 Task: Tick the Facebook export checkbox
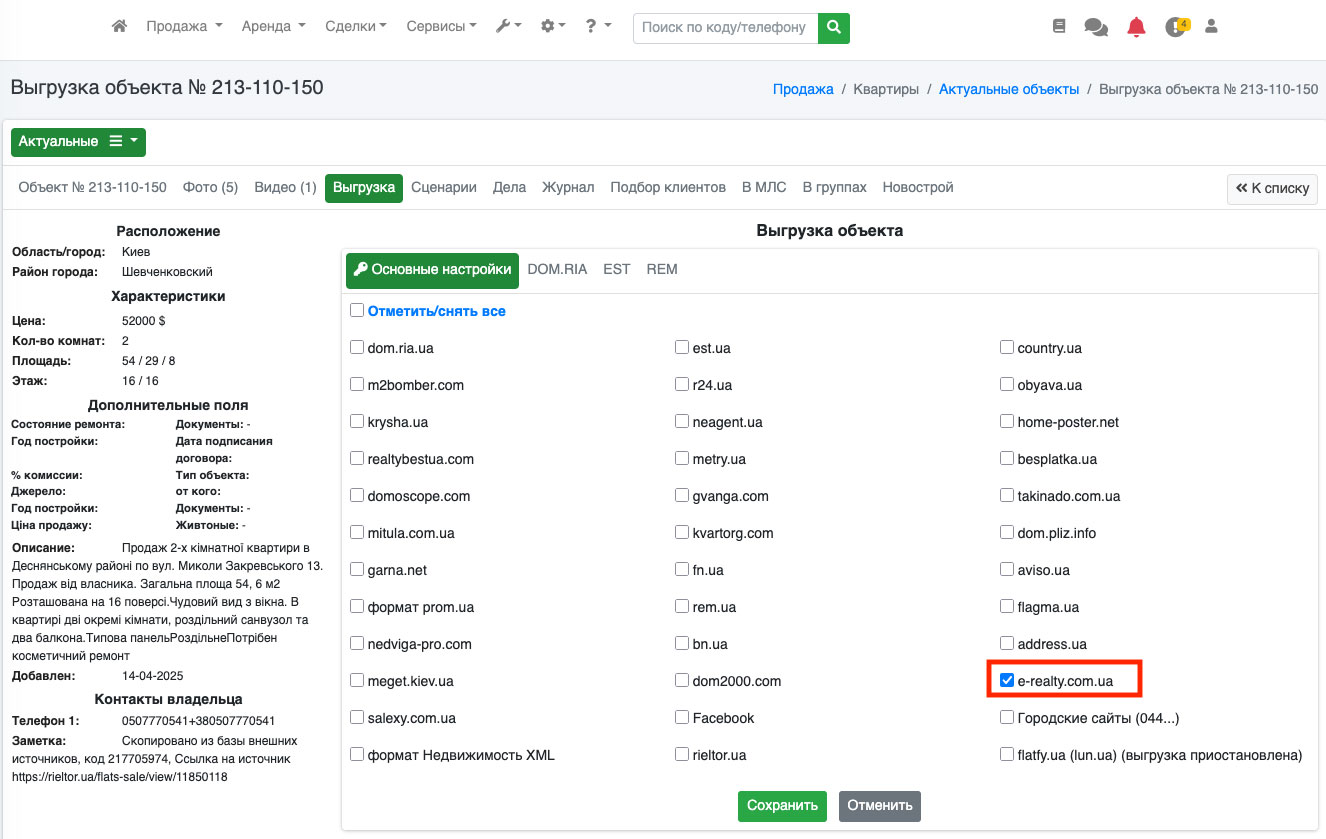tap(682, 718)
